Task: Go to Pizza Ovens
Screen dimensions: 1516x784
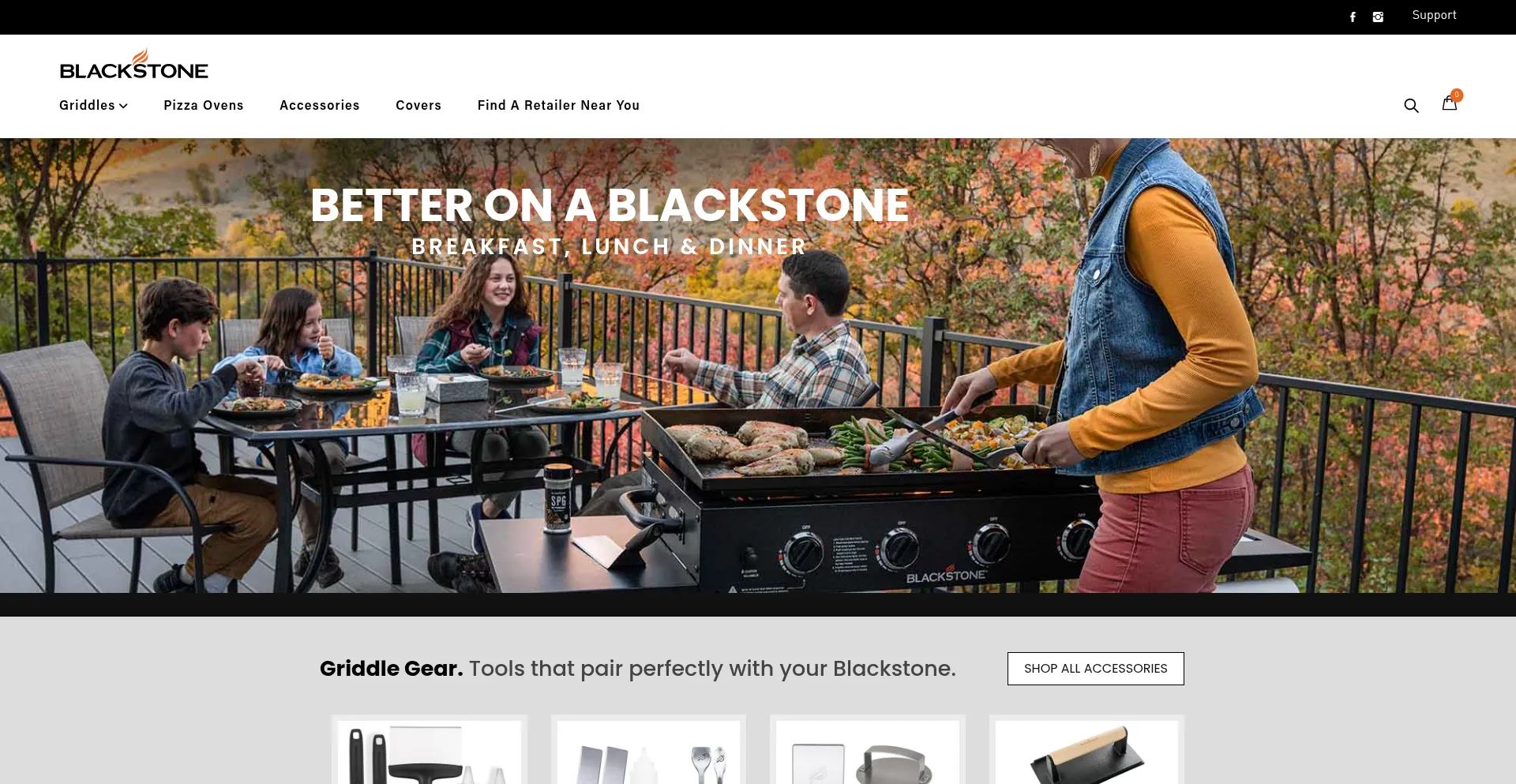Action: (204, 105)
